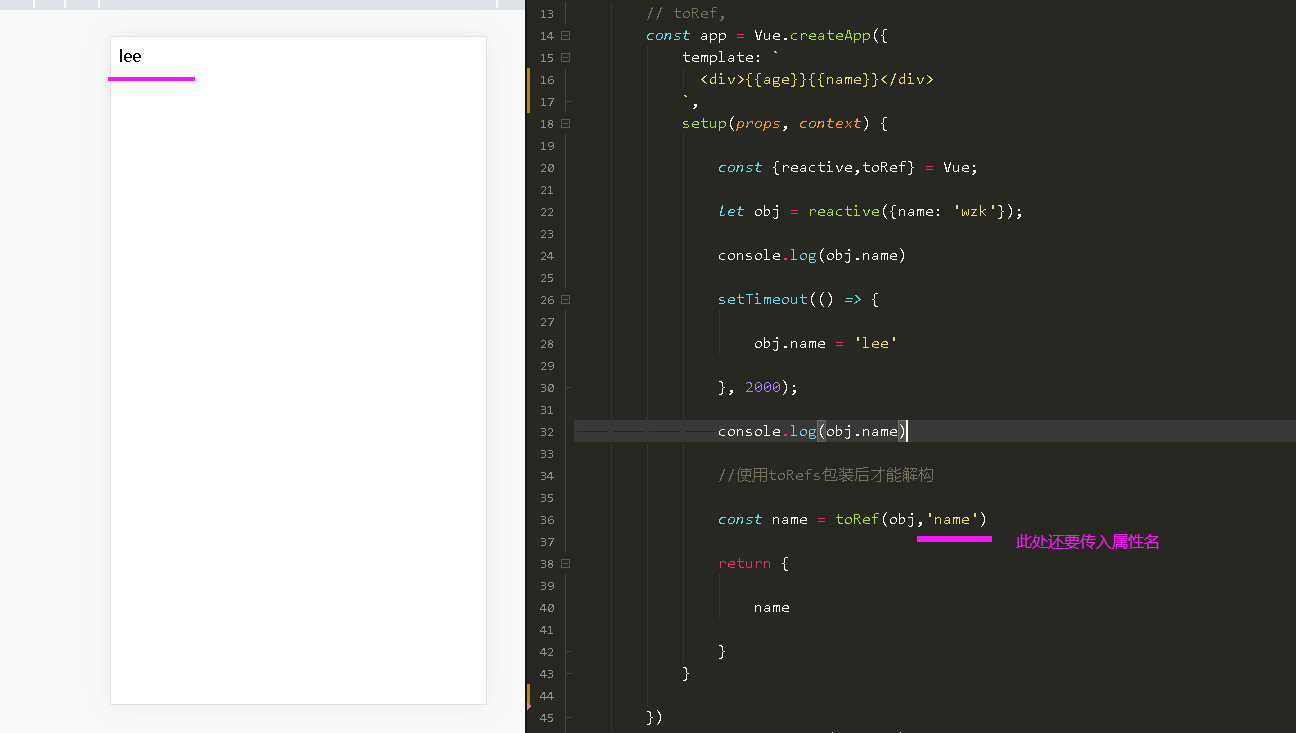Click the 'name' property on line 40
The image size is (1296, 733).
(x=772, y=607)
